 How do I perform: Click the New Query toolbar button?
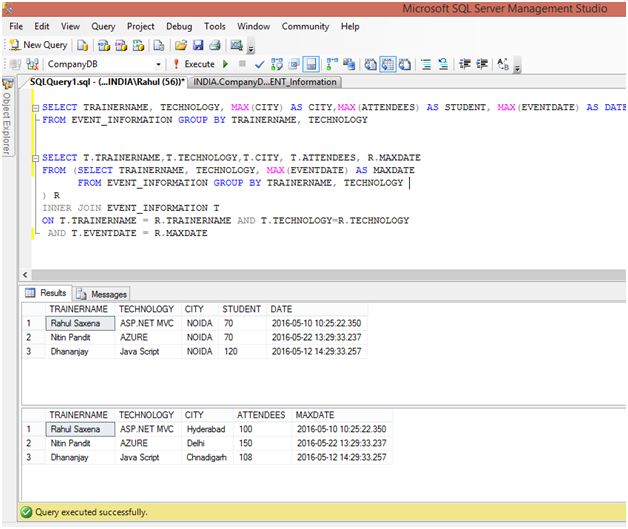(38, 45)
